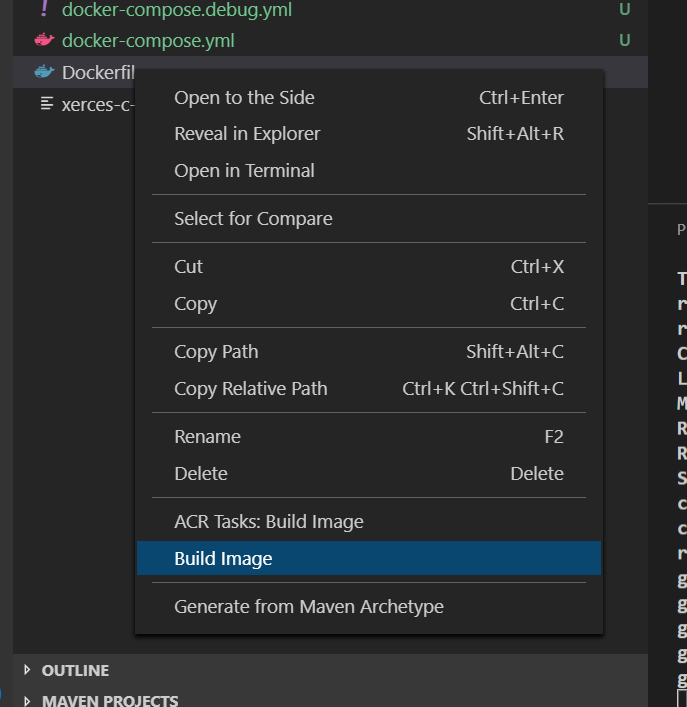Select Cut in the context menu
Image resolution: width=687 pixels, height=707 pixels.
[188, 267]
